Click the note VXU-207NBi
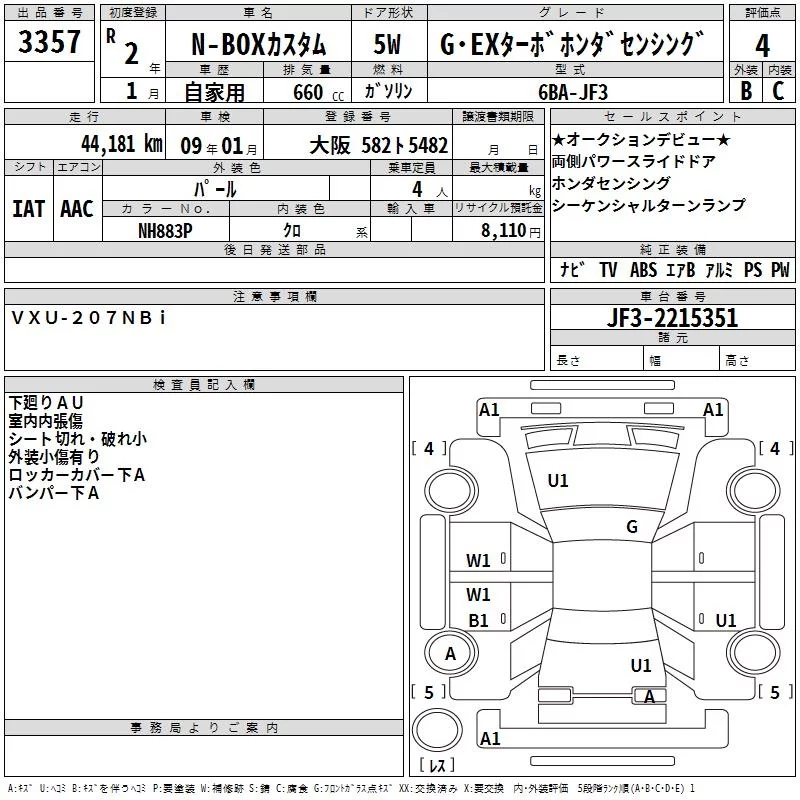The image size is (800, 800). coord(88,318)
